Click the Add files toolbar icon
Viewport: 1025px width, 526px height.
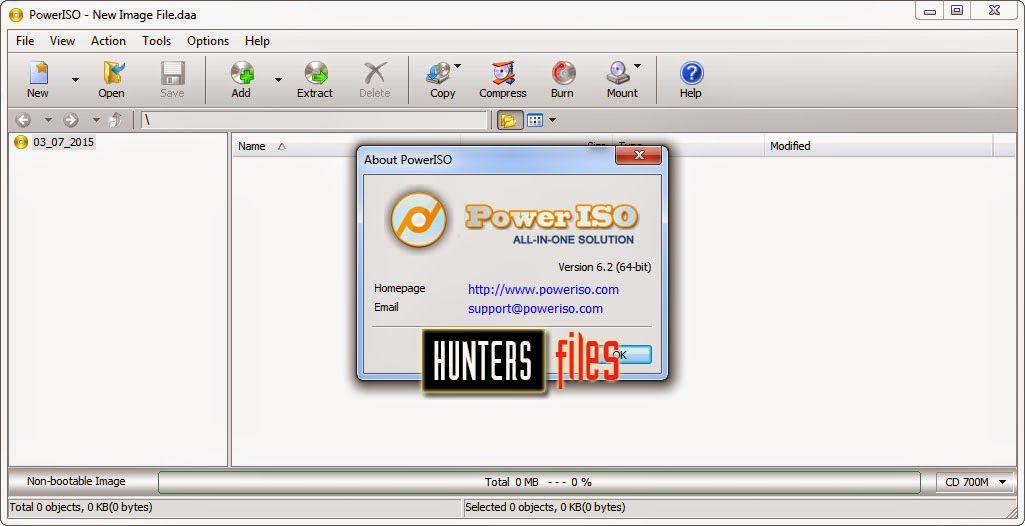pyautogui.click(x=241, y=79)
